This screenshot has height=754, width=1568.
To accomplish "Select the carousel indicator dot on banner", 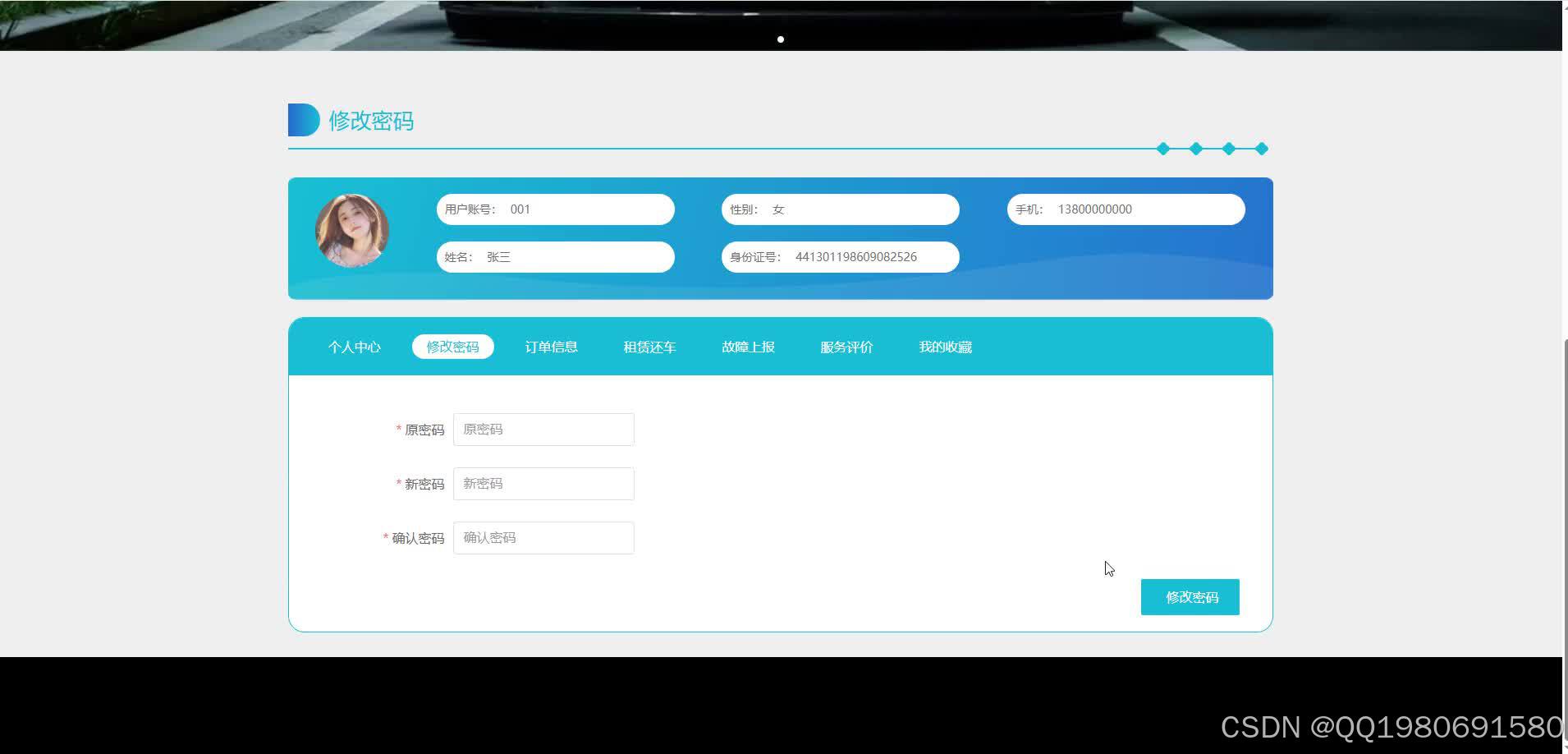I will 781,39.
